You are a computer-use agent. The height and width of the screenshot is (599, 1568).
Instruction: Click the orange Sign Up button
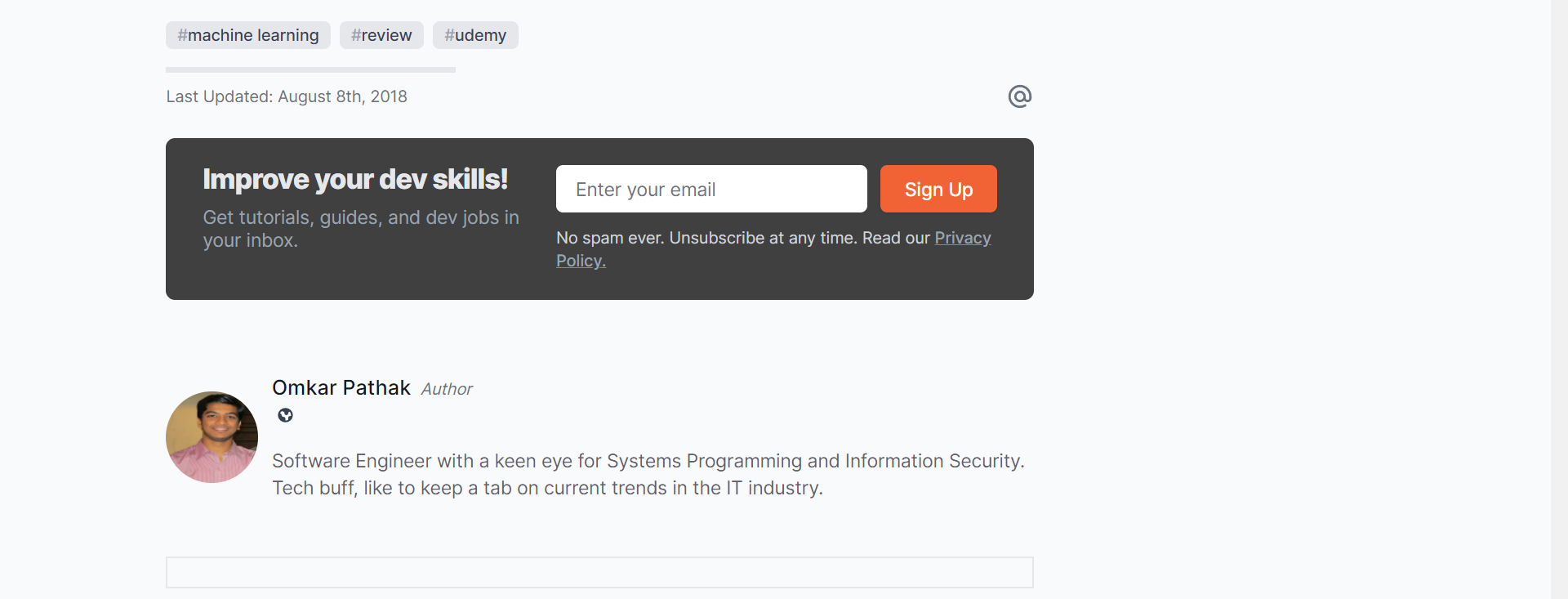point(938,189)
